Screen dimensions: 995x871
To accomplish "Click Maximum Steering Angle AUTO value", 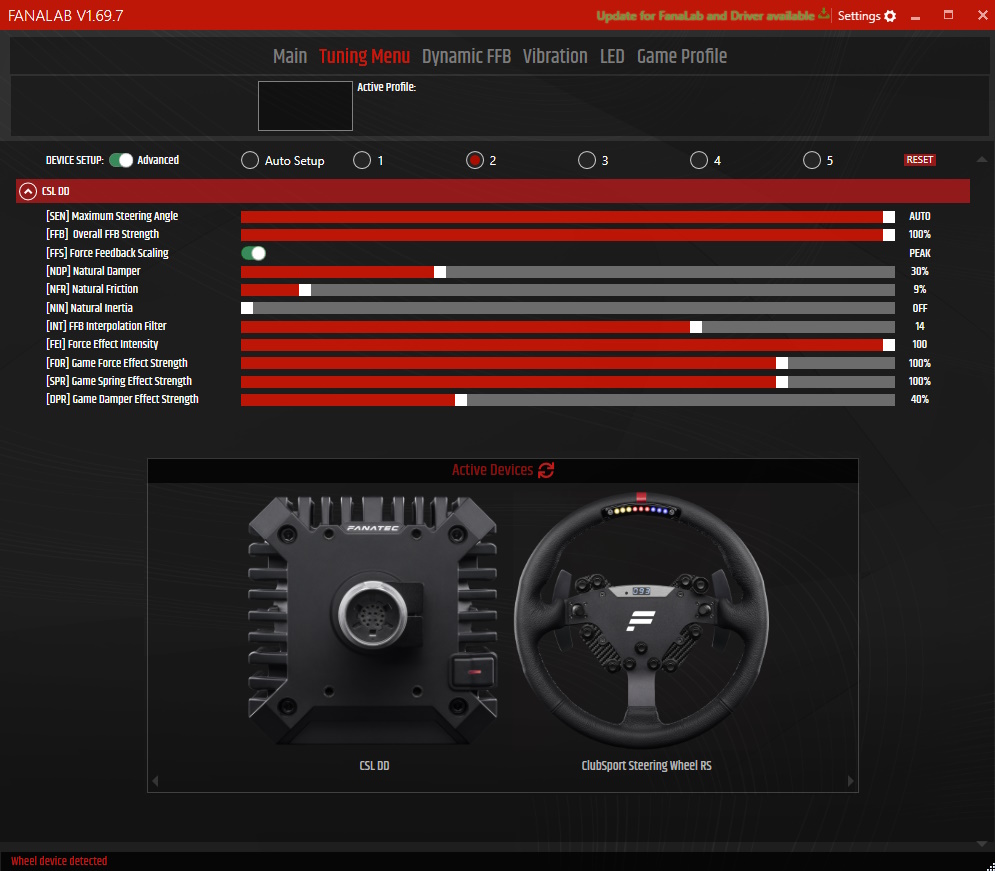I will point(919,216).
